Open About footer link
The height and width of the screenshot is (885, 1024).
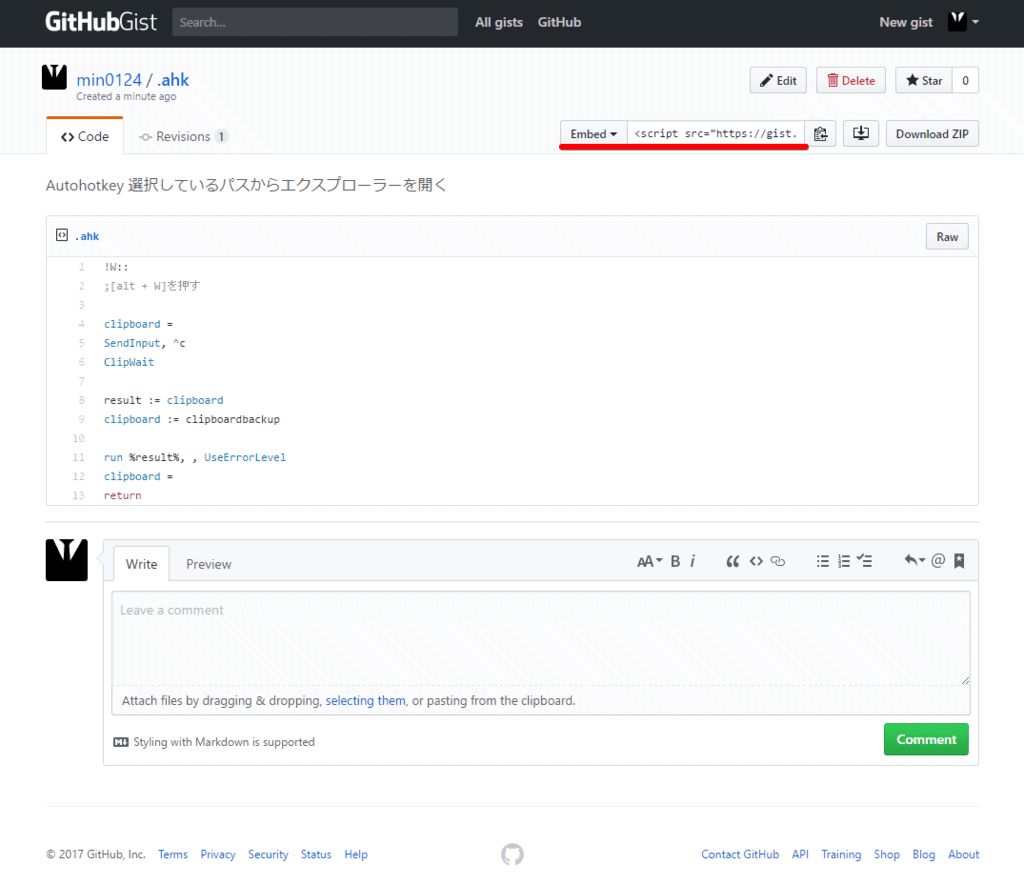[x=963, y=854]
